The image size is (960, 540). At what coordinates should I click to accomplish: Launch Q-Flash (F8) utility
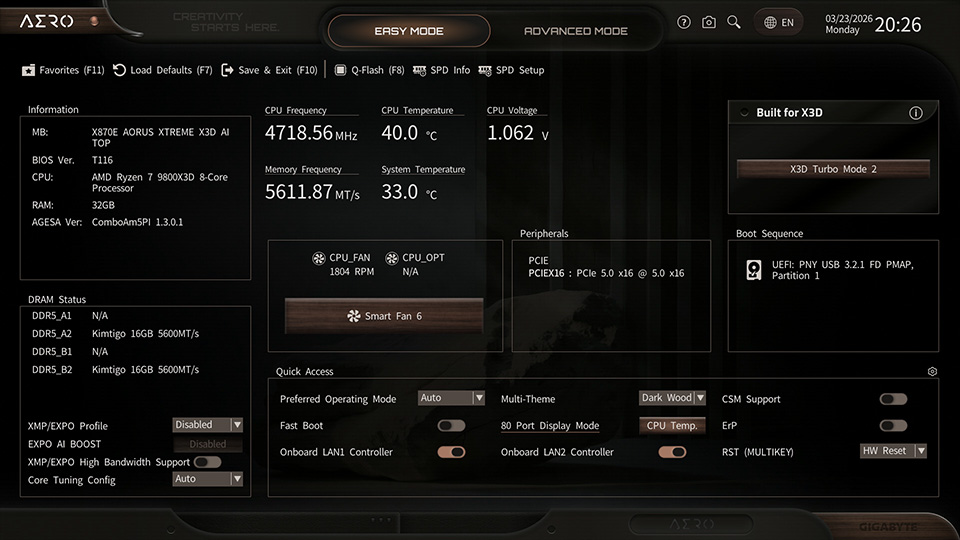[x=369, y=70]
